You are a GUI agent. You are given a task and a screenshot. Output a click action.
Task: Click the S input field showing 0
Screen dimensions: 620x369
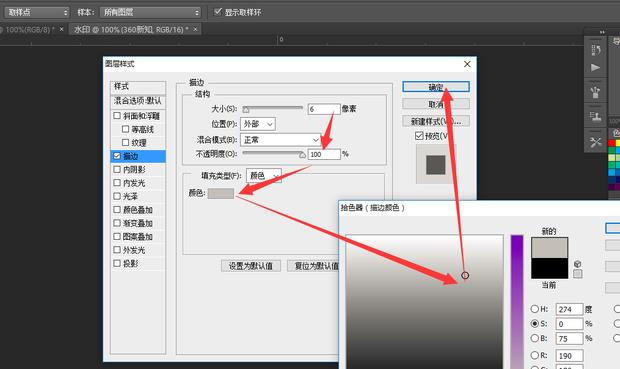[x=569, y=324]
